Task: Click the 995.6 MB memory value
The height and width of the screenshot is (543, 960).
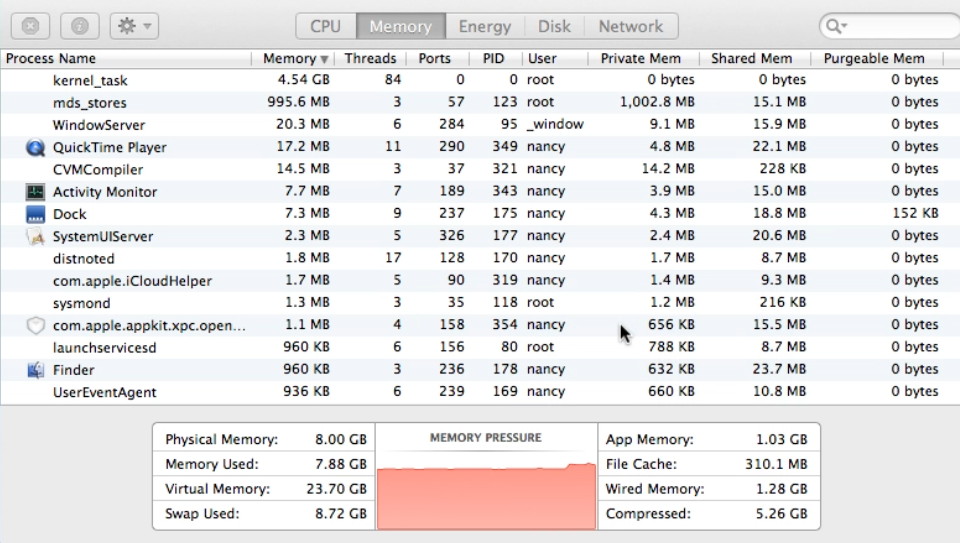Action: click(298, 102)
